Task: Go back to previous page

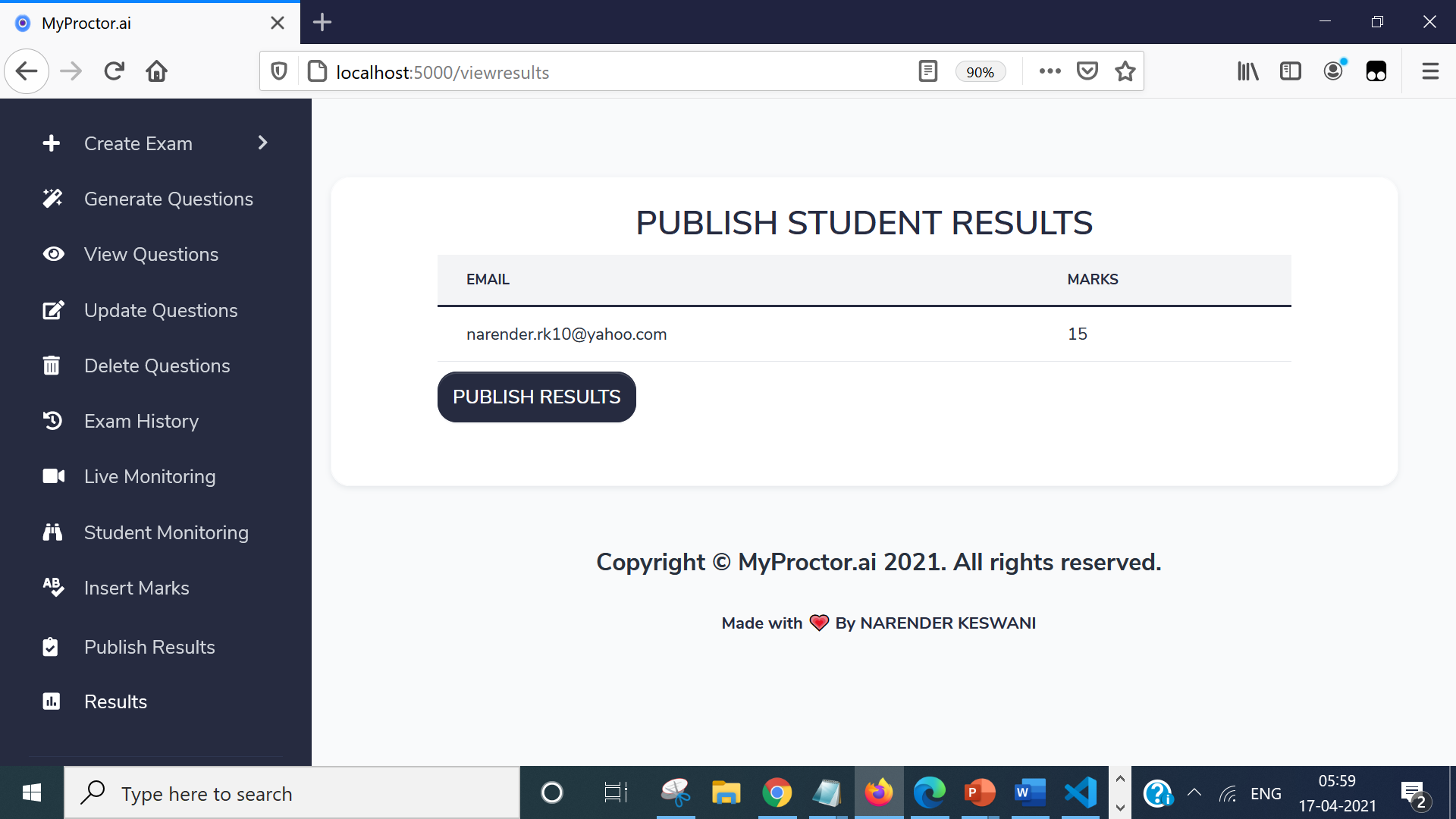Action: pyautogui.click(x=27, y=71)
